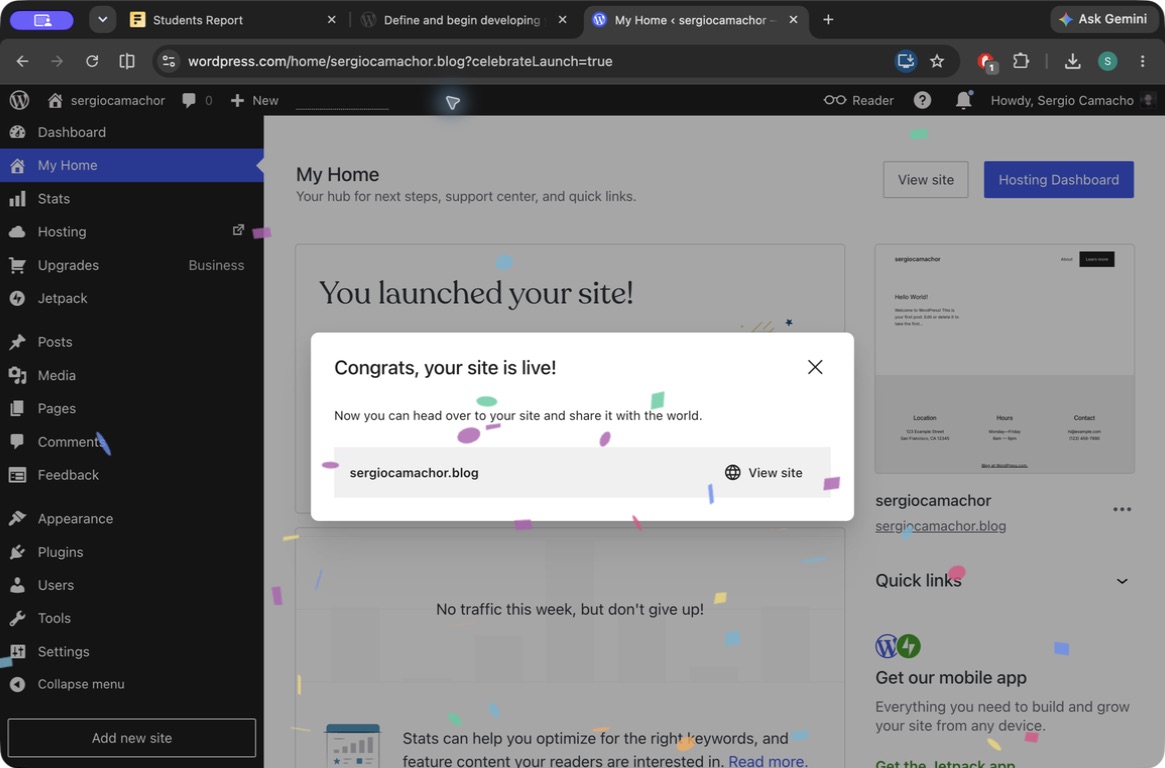Screen dimensions: 1165x768
Task: Select My Home in sidebar
Action: tap(132, 165)
